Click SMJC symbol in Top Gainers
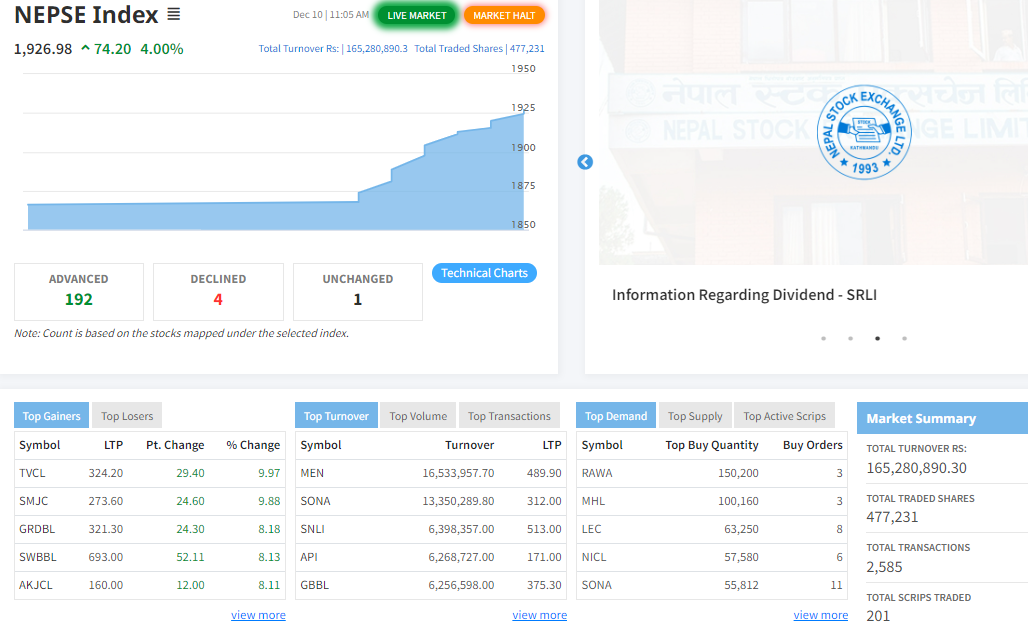 [x=33, y=501]
